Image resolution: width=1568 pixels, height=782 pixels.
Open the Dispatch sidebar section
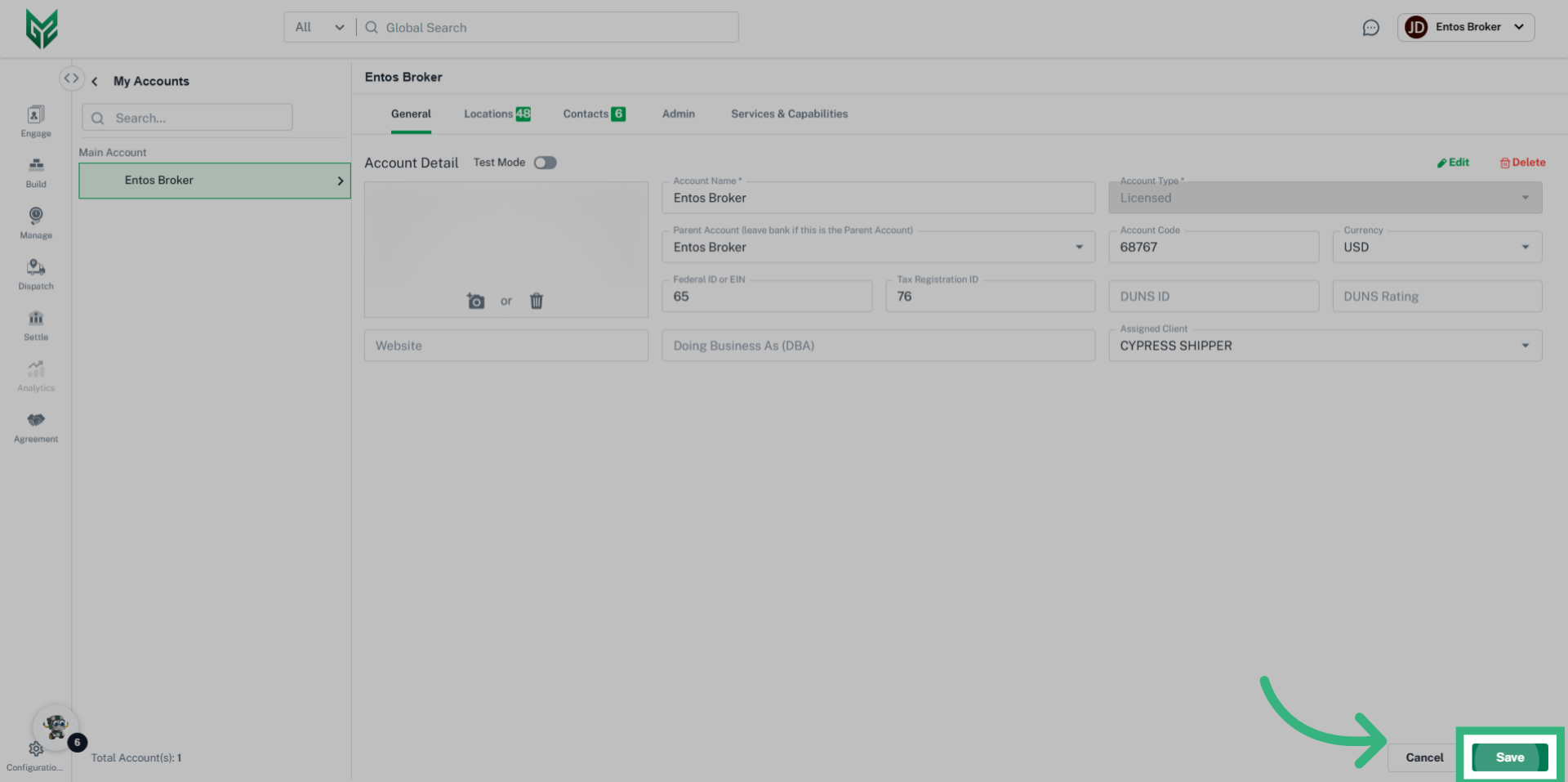[x=36, y=275]
